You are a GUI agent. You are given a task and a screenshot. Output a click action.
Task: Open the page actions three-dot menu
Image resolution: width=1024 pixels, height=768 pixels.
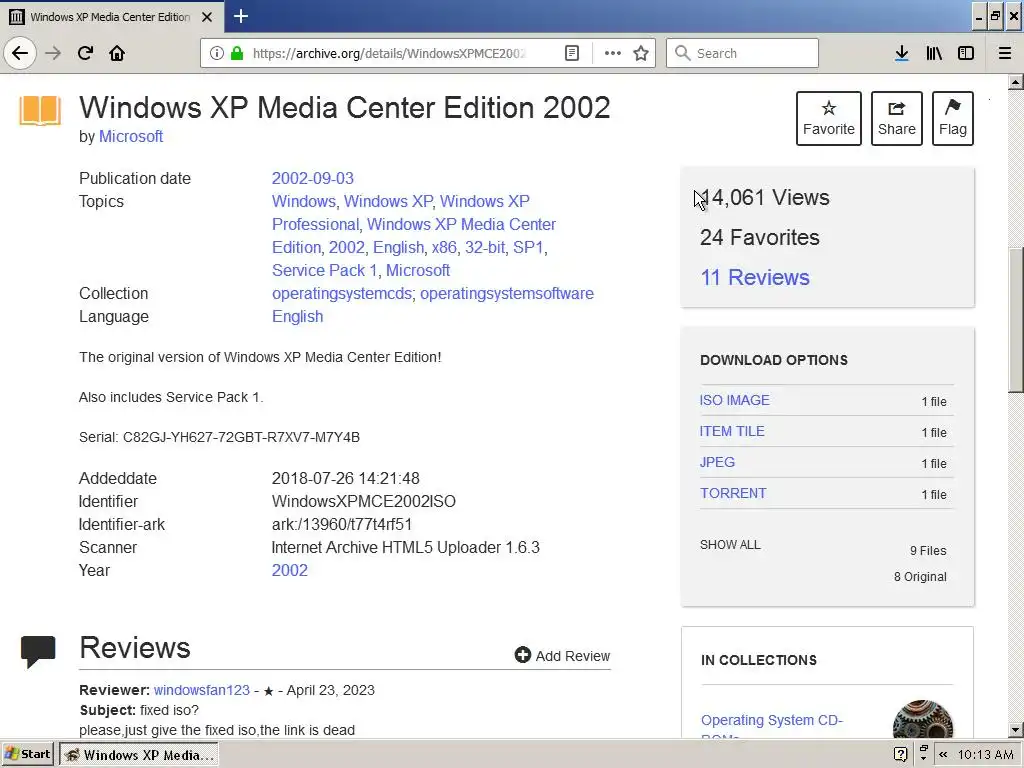tap(613, 53)
